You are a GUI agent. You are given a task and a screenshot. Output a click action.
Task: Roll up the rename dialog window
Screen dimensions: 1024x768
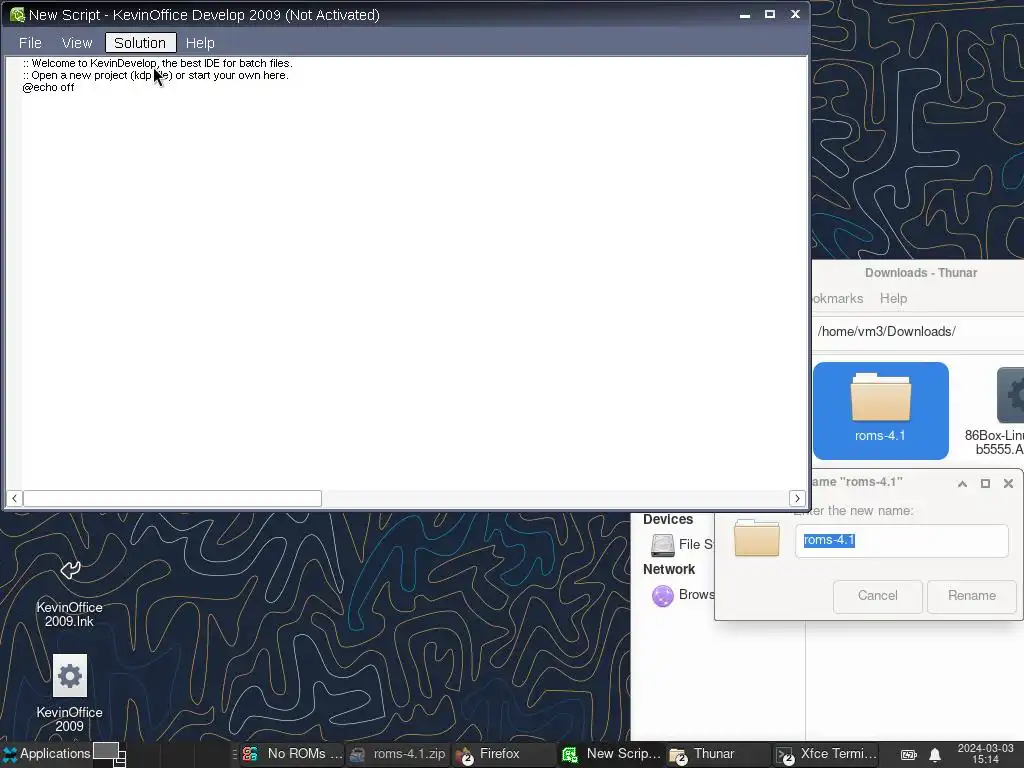[962, 483]
